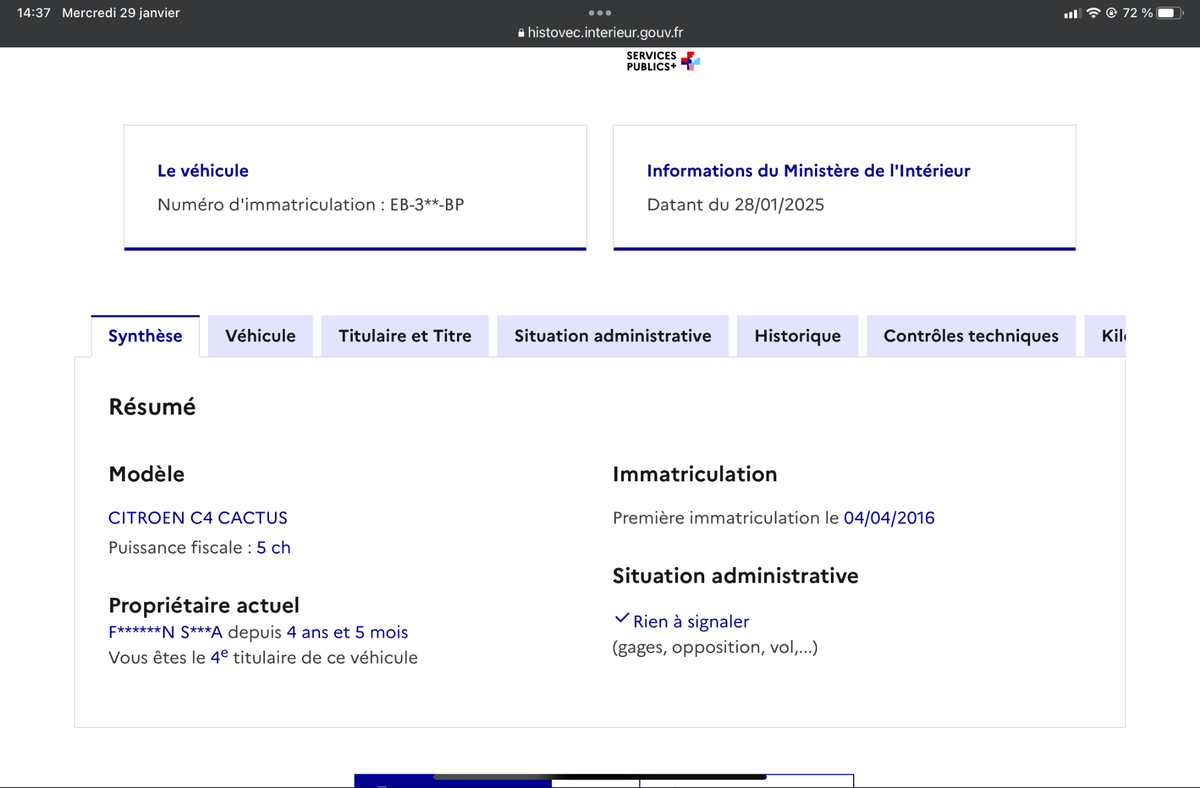Click the checkmark beside Rien à signaler
The height and width of the screenshot is (788, 1200).
pyautogui.click(x=620, y=616)
